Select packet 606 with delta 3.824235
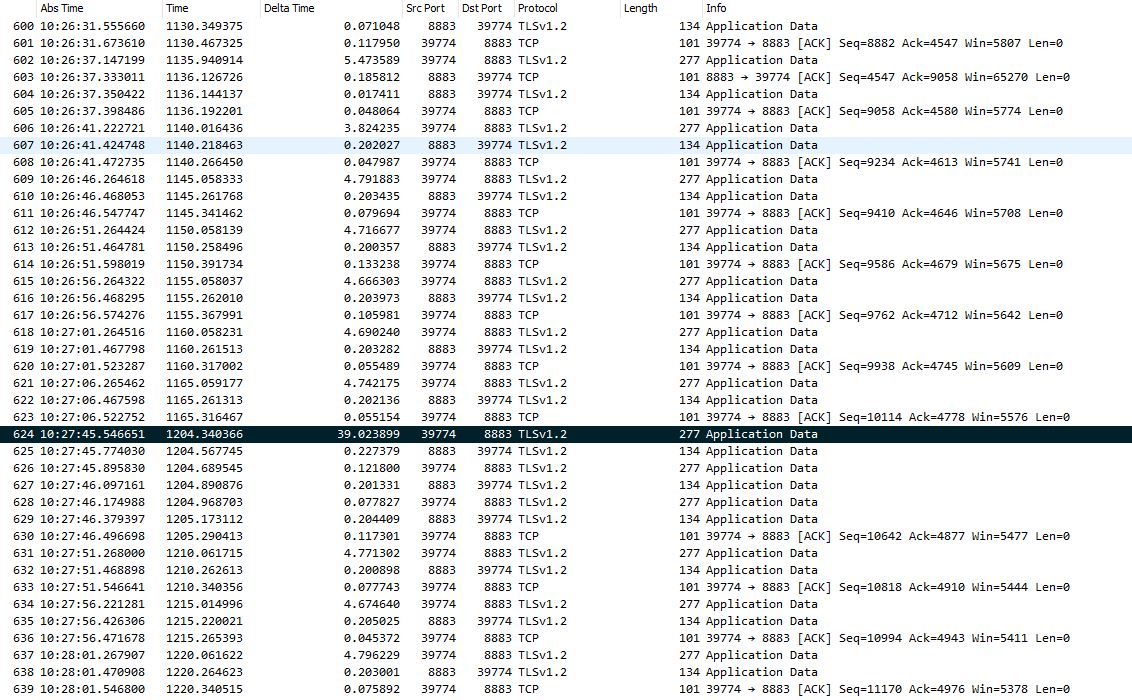The image size is (1132, 700). (x=566, y=128)
